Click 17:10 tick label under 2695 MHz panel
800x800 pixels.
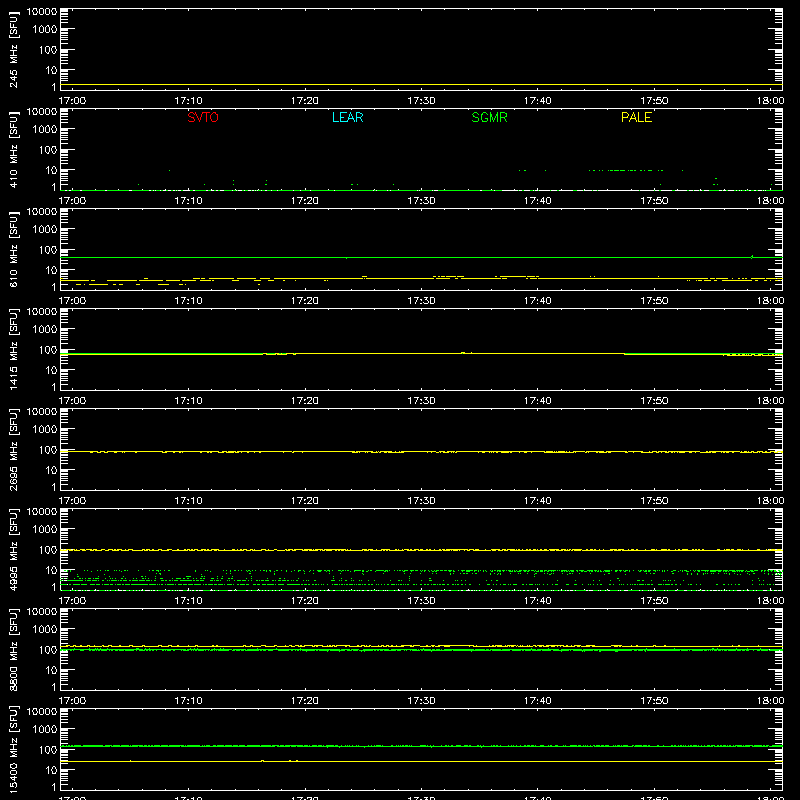coord(188,501)
